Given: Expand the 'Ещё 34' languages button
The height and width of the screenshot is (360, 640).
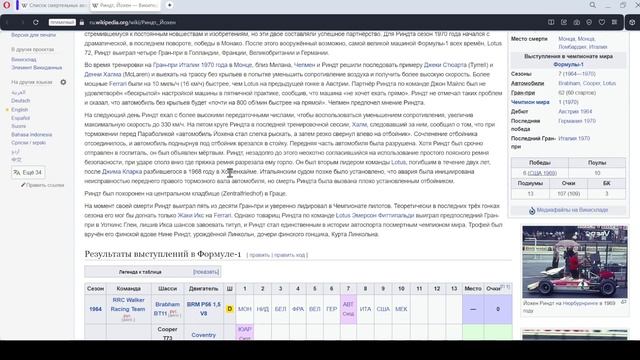Looking at the screenshot, I should point(28,173).
